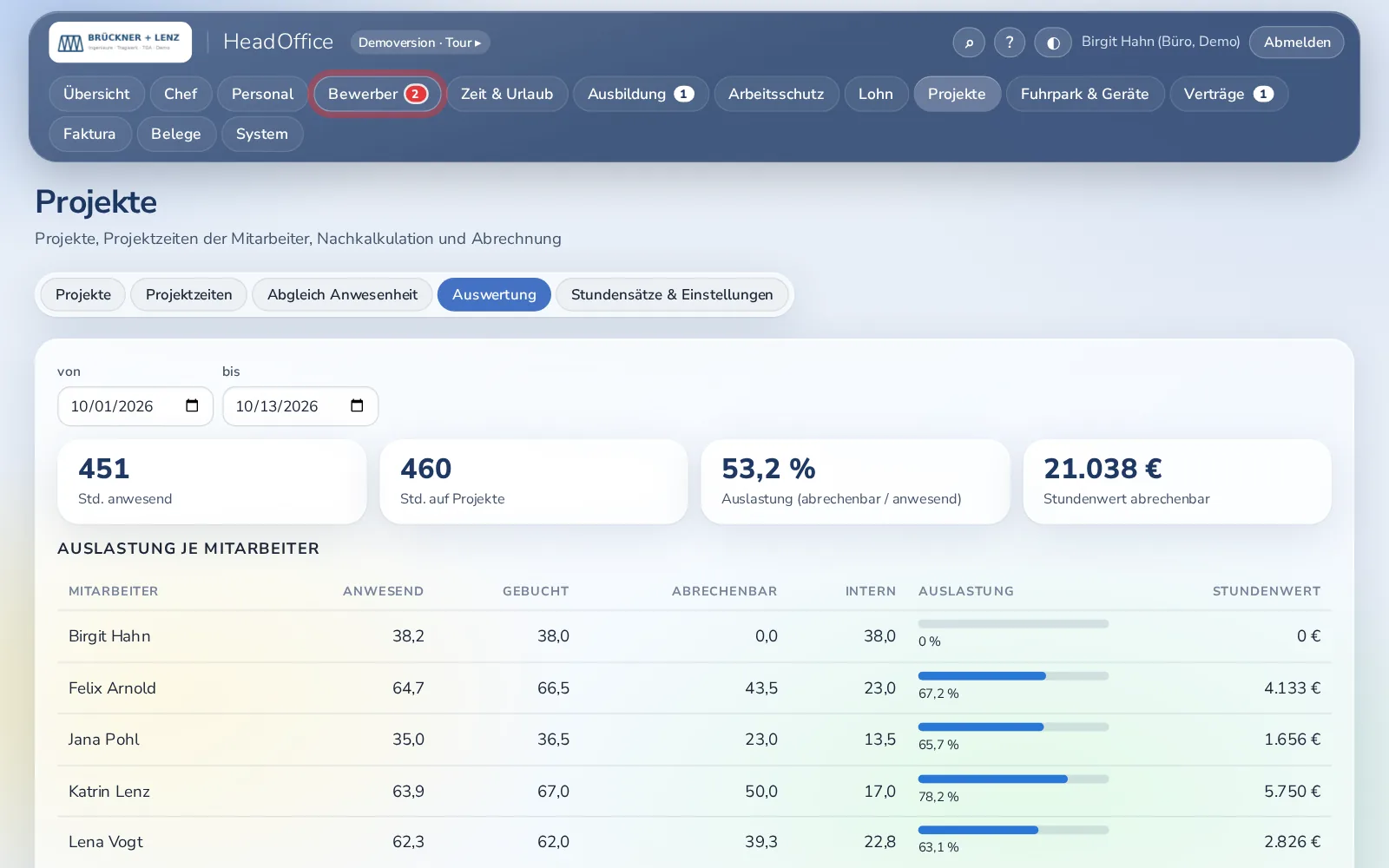The height and width of the screenshot is (868, 1389).
Task: Open System module
Action: tap(262, 134)
